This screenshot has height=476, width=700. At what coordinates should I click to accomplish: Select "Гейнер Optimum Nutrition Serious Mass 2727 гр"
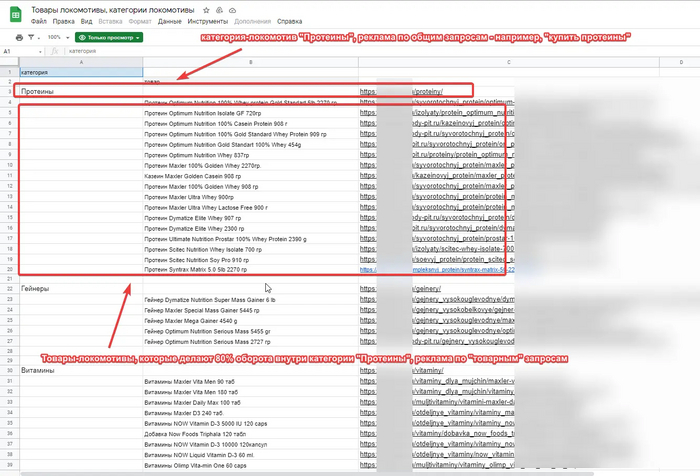(x=250, y=342)
